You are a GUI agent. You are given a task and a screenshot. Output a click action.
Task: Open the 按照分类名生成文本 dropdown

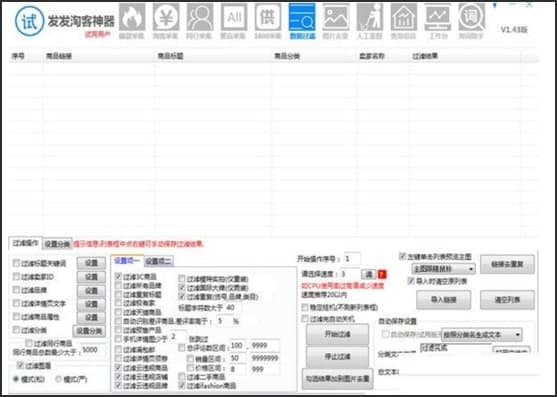click(x=482, y=335)
